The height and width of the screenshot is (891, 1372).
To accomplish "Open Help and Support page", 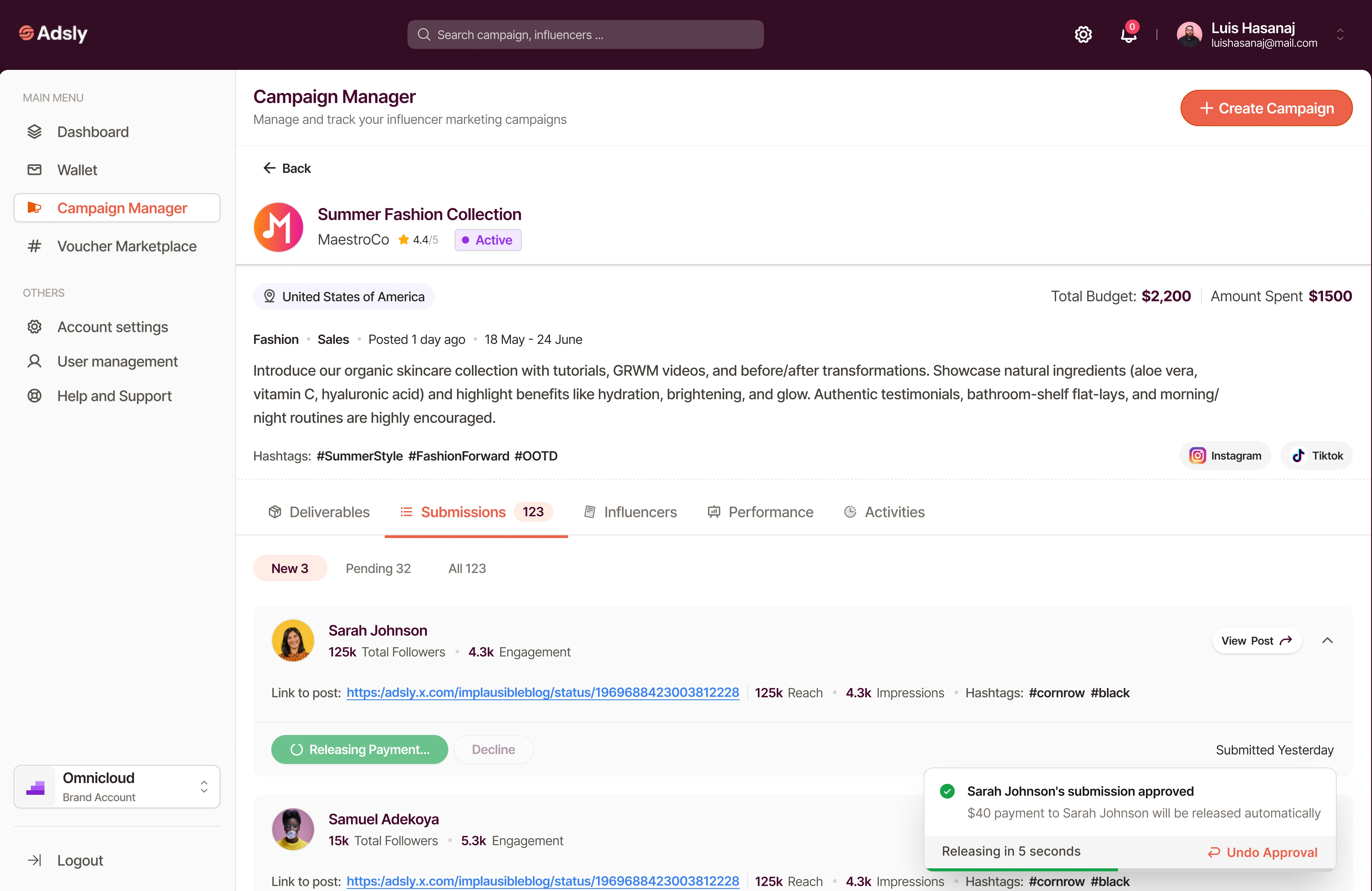I will click(114, 396).
